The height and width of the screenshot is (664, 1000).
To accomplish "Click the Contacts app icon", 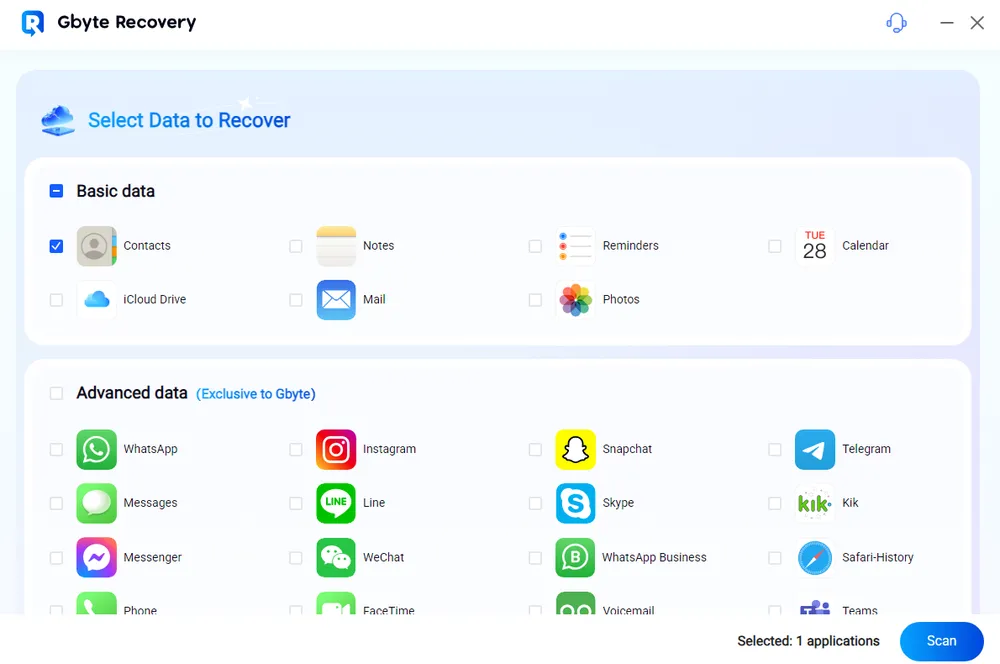I will click(96, 246).
